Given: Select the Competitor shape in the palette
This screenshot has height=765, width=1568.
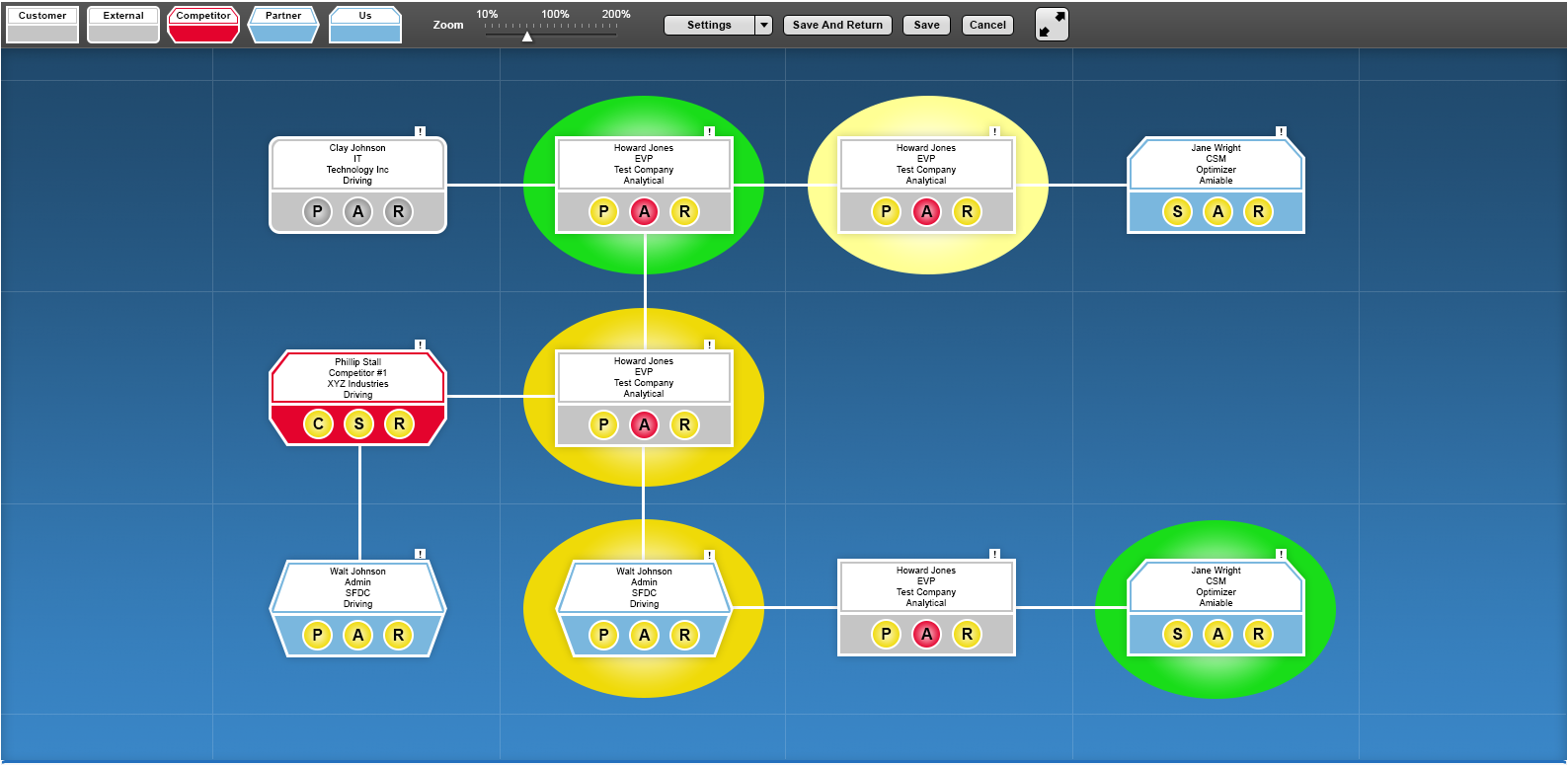Looking at the screenshot, I should click(x=203, y=25).
